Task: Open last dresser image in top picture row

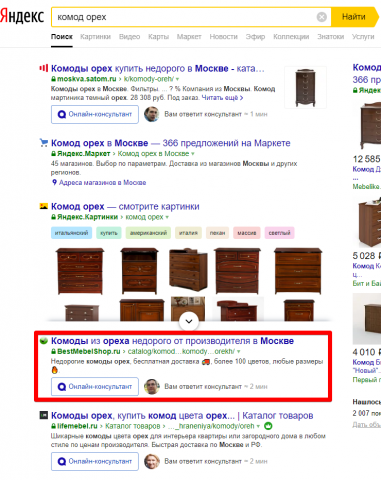Action: (298, 271)
